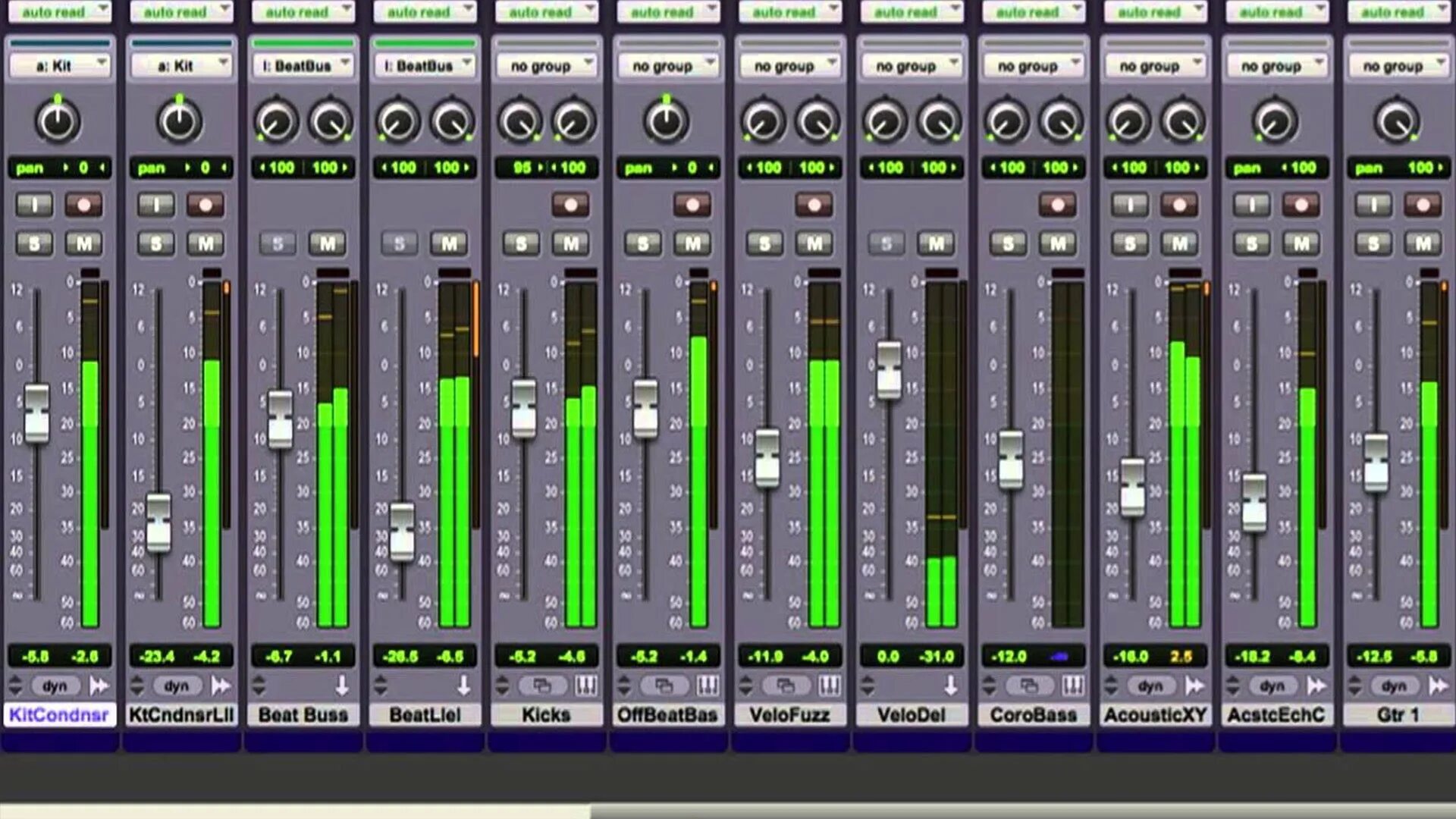Click aux input arrow icon on VeloDel

[950, 686]
